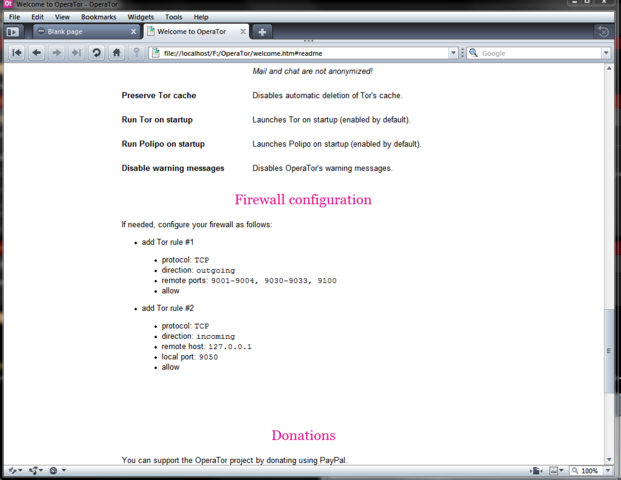Open the Opera Link status bar icon
Viewport: 621px width, 480px height.
(15, 470)
